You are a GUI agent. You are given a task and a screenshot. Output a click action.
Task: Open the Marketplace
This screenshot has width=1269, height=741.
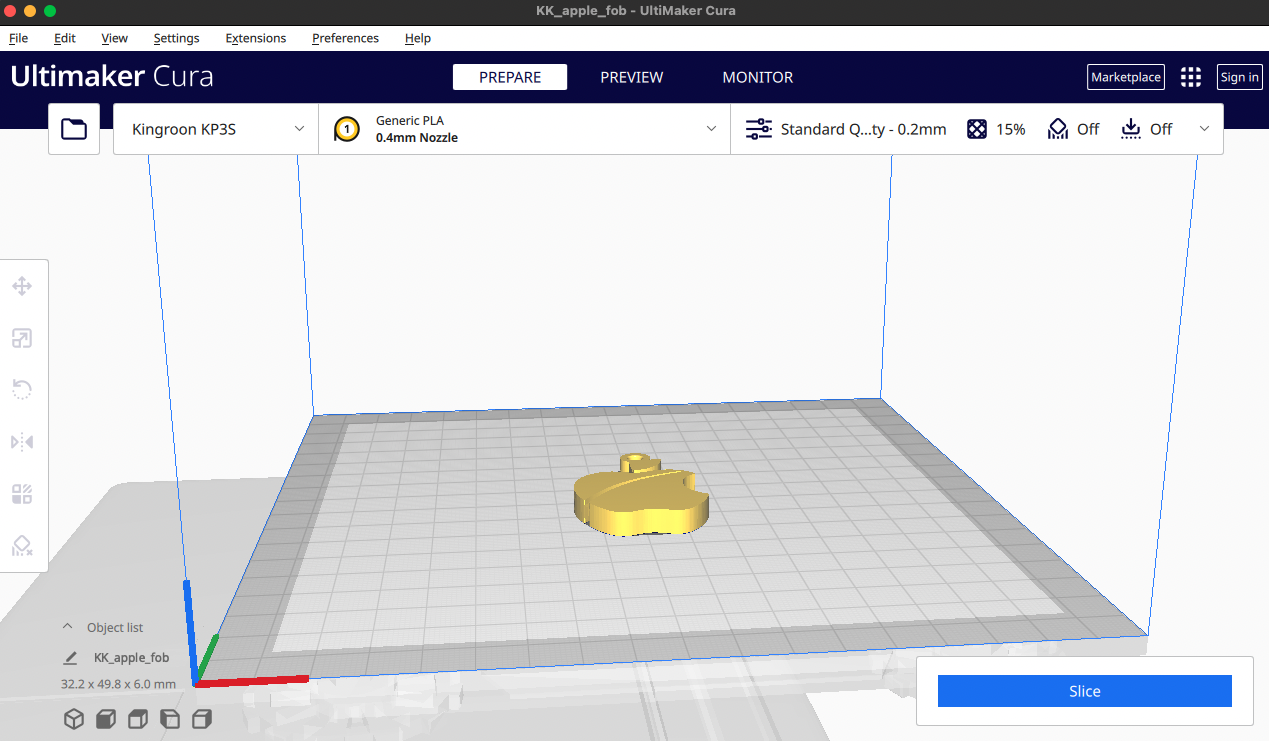[x=1126, y=77]
